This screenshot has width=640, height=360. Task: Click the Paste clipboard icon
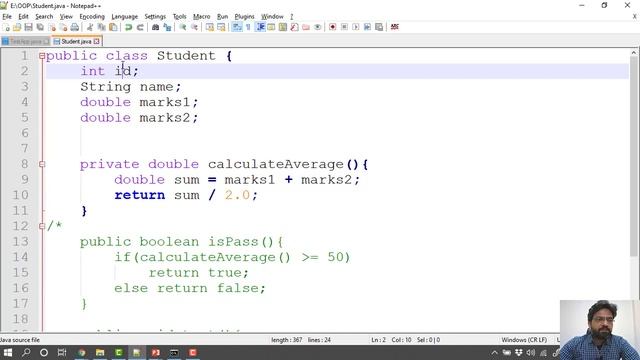point(113,27)
